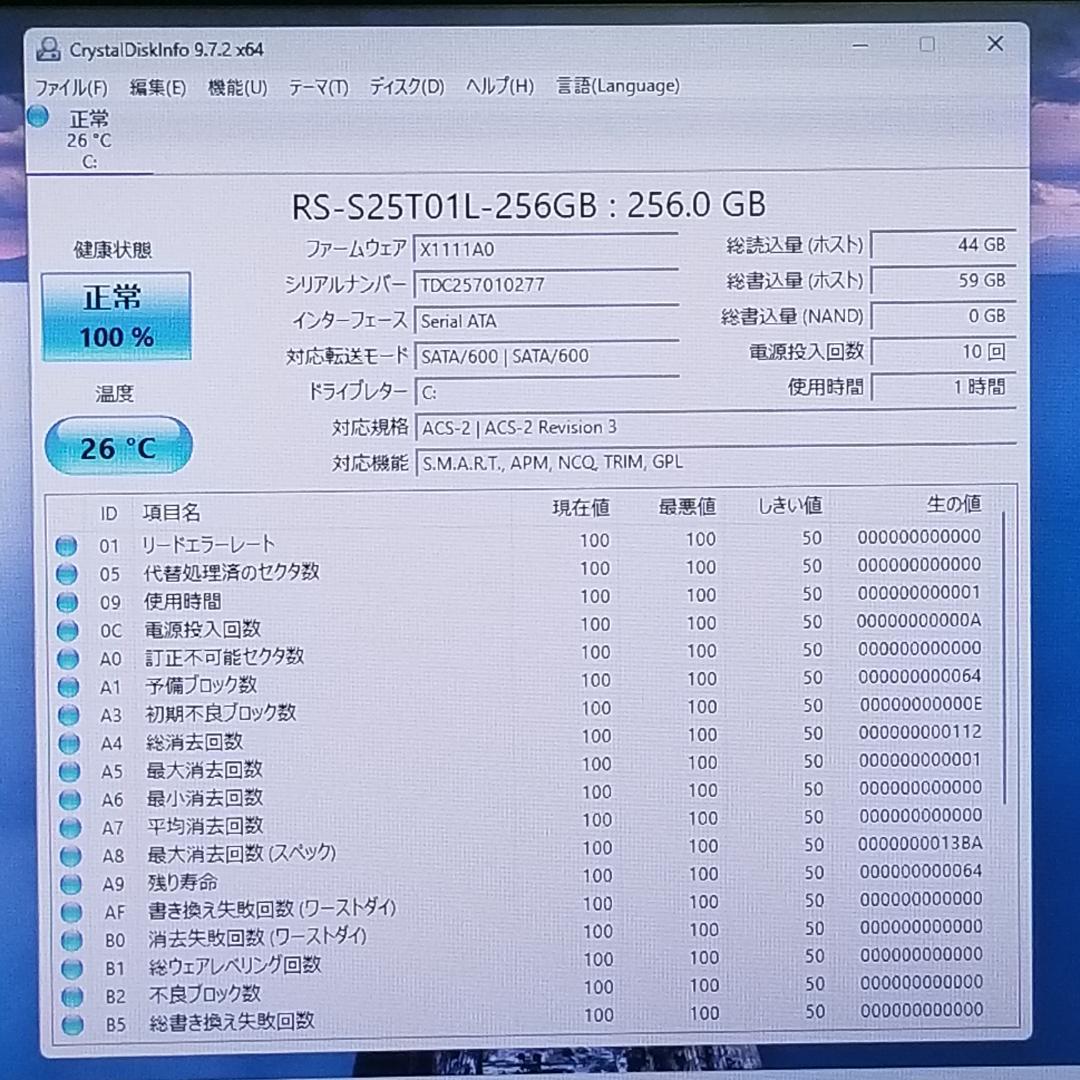The width and height of the screenshot is (1080, 1080).
Task: Open the ディスク(D) disk selection menu
Action: 404,87
